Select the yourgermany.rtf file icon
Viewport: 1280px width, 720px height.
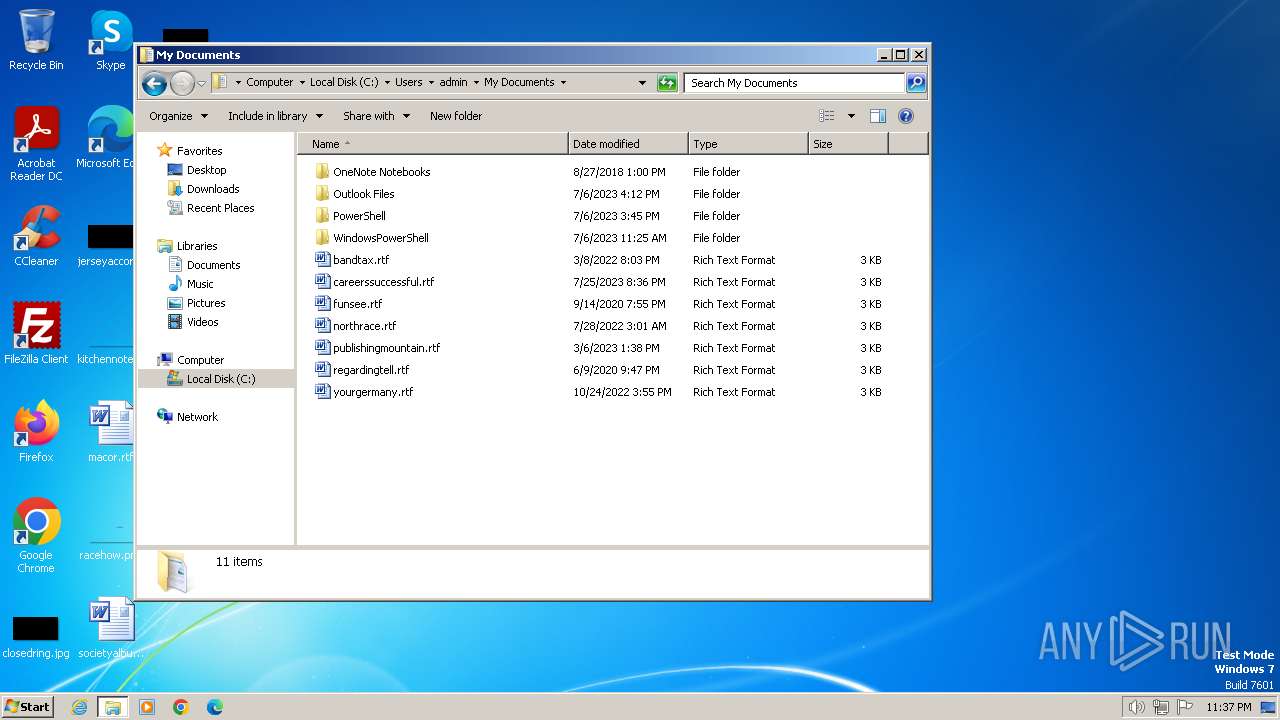click(322, 392)
